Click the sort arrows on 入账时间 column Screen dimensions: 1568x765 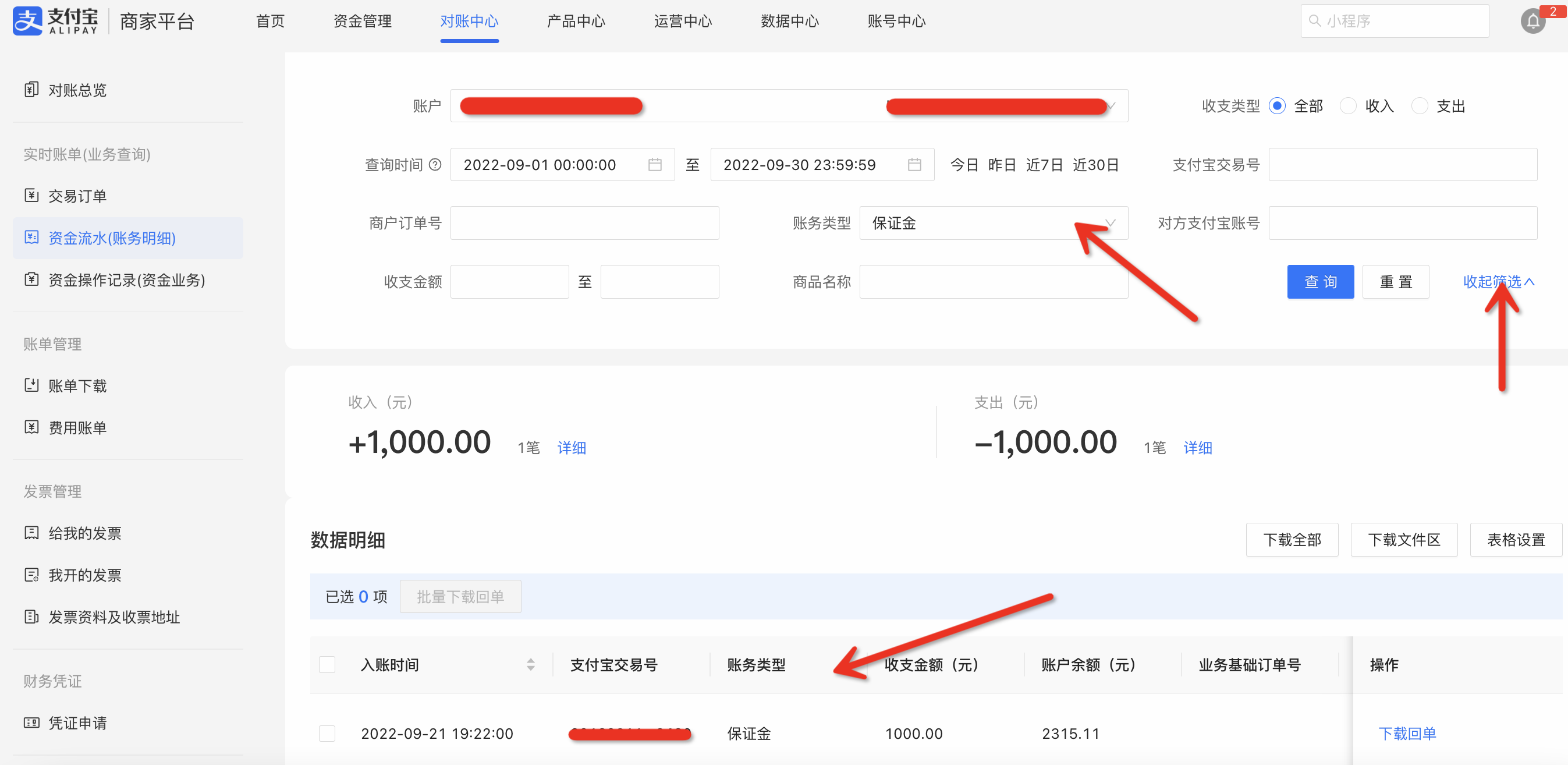(531, 664)
